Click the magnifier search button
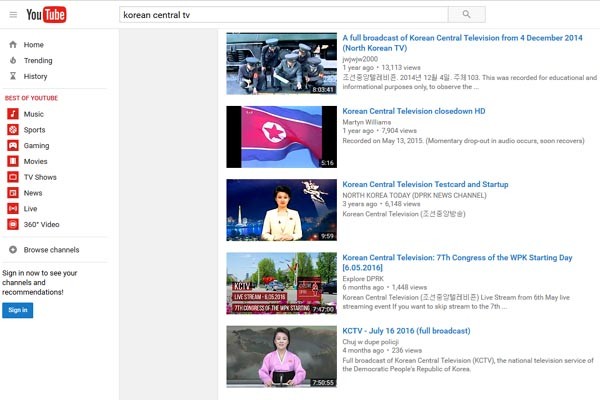The width and height of the screenshot is (600, 400). click(466, 15)
